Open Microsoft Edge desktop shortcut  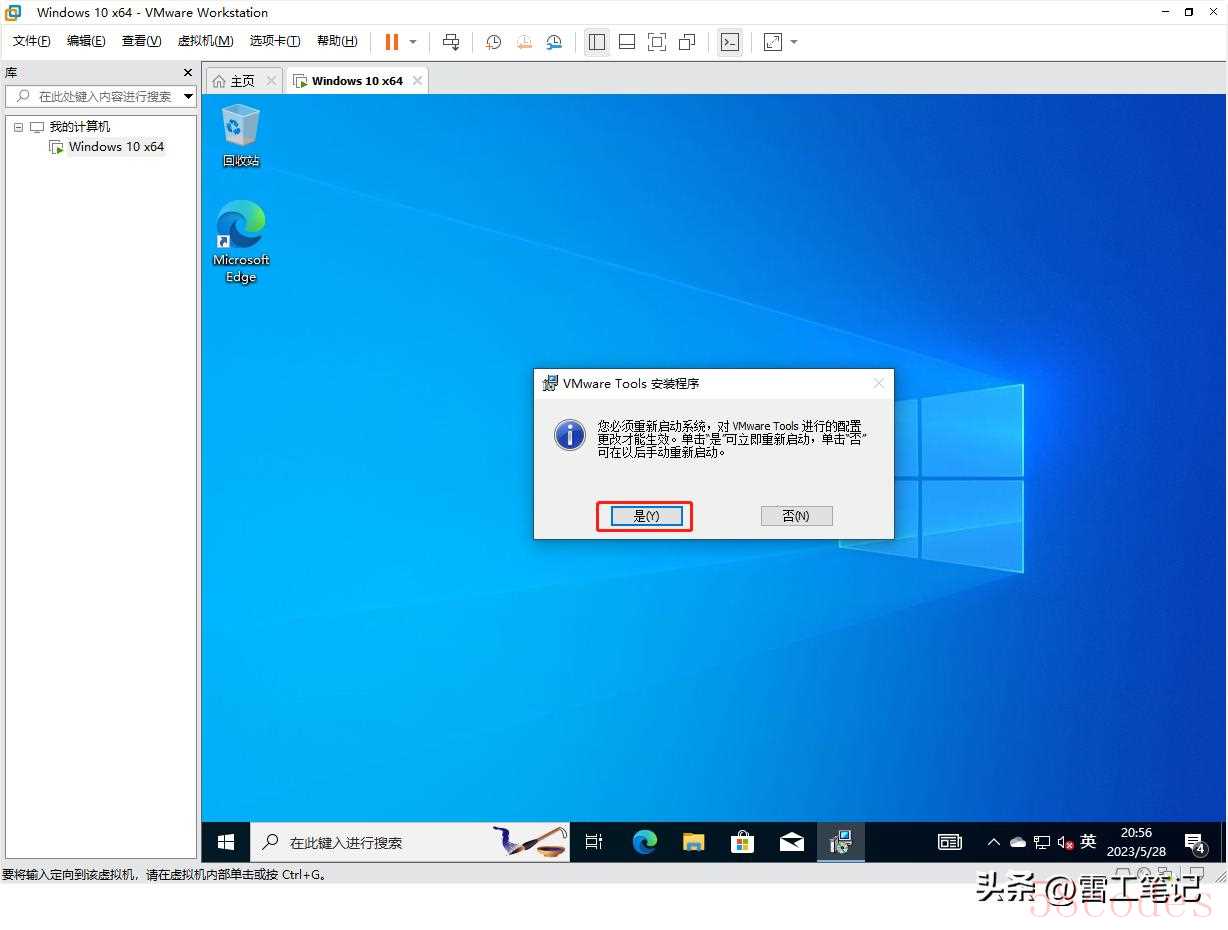click(x=241, y=242)
